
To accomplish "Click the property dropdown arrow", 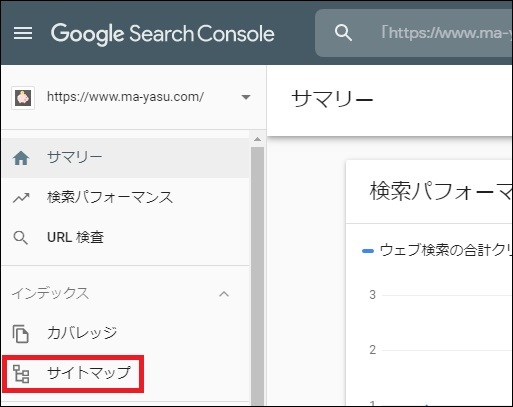I will click(x=246, y=97).
